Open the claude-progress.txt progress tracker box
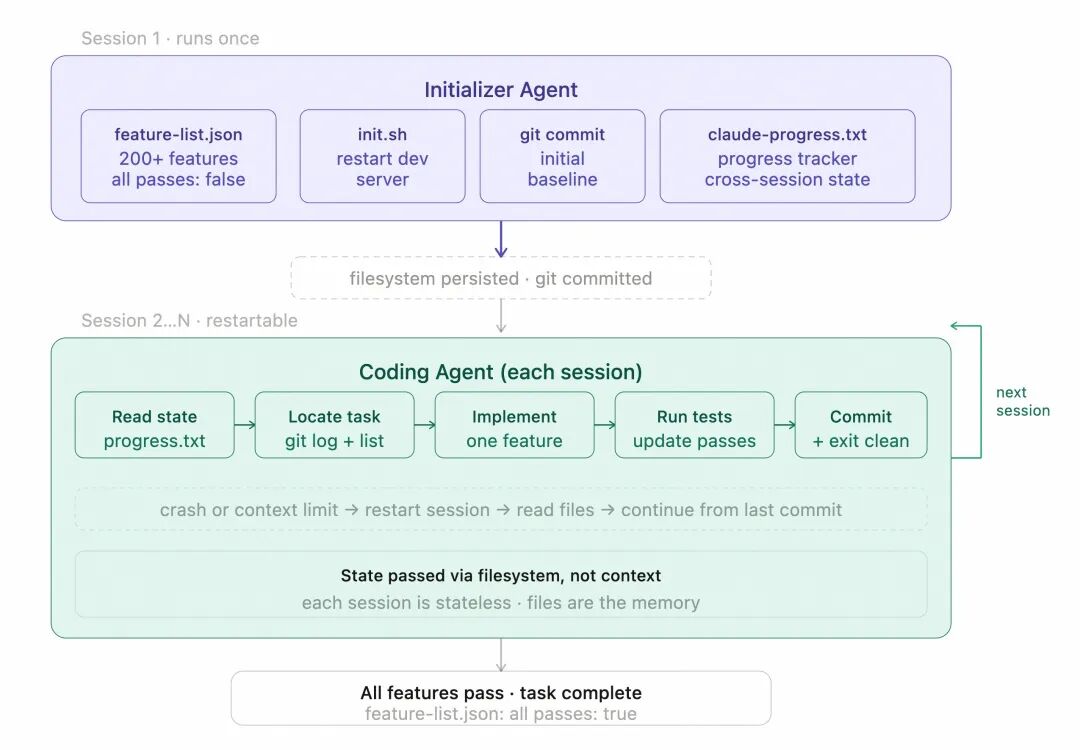The image size is (1080, 750). click(x=787, y=157)
